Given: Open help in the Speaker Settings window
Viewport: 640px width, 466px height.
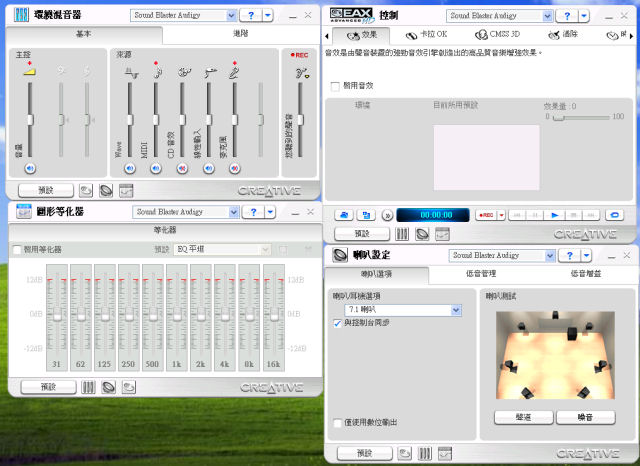Looking at the screenshot, I should coord(569,256).
